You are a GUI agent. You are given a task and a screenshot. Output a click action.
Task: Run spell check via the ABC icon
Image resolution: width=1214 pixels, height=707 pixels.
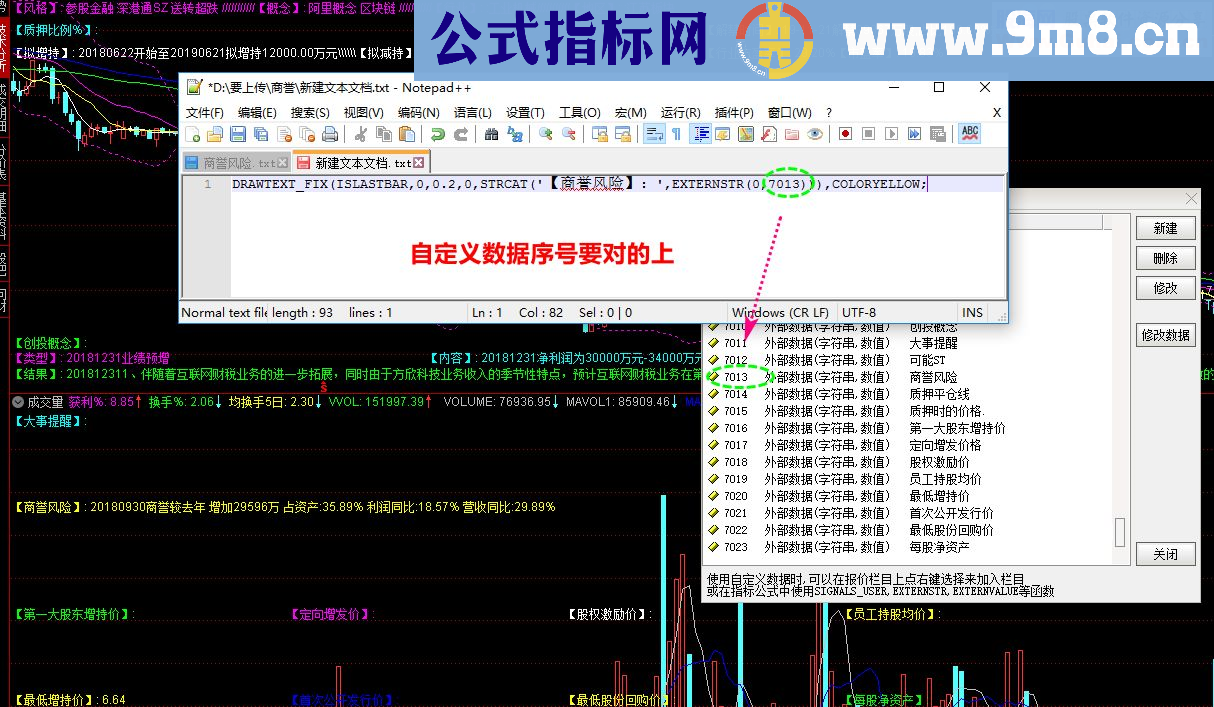(968, 134)
